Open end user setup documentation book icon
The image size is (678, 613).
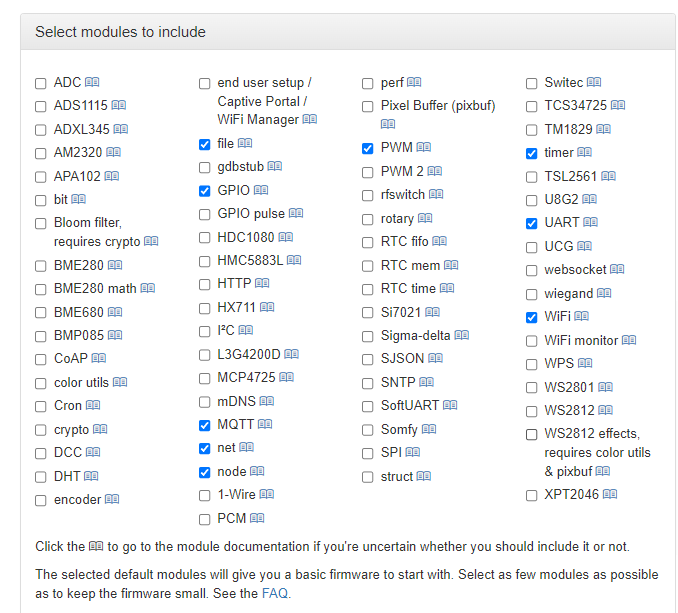[310, 119]
